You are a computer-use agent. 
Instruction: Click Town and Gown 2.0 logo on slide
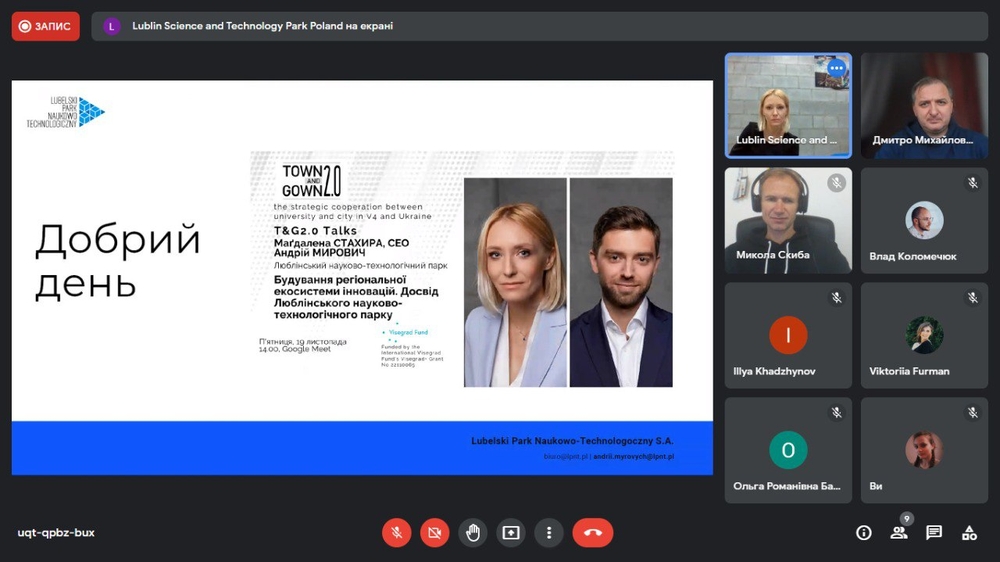312,181
